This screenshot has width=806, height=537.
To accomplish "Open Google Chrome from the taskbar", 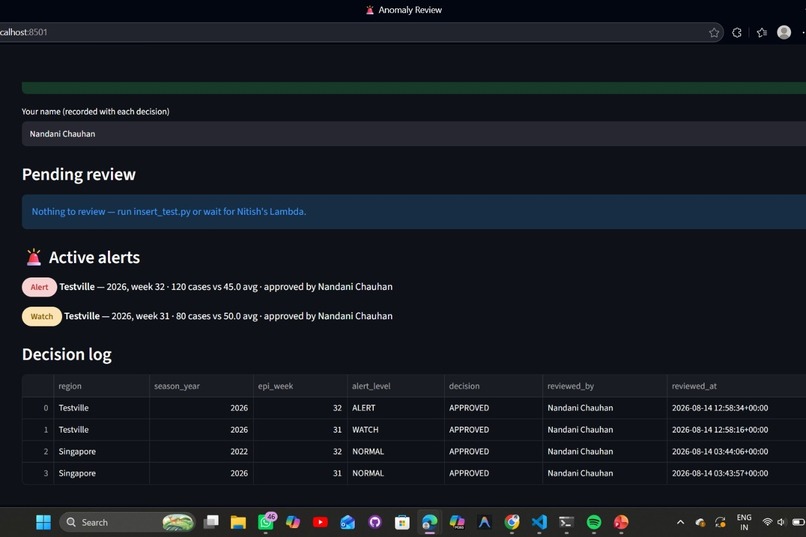I will pyautogui.click(x=511, y=523).
